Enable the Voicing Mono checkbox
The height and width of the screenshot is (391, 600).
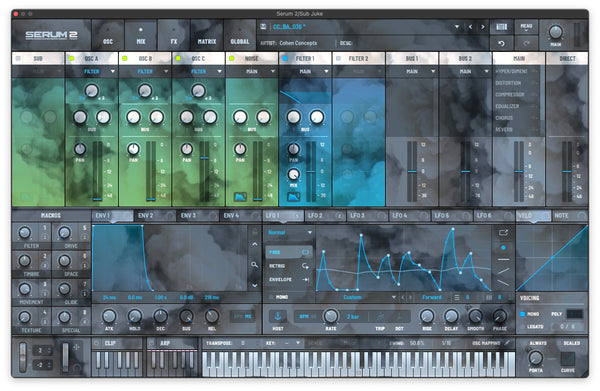tap(522, 314)
